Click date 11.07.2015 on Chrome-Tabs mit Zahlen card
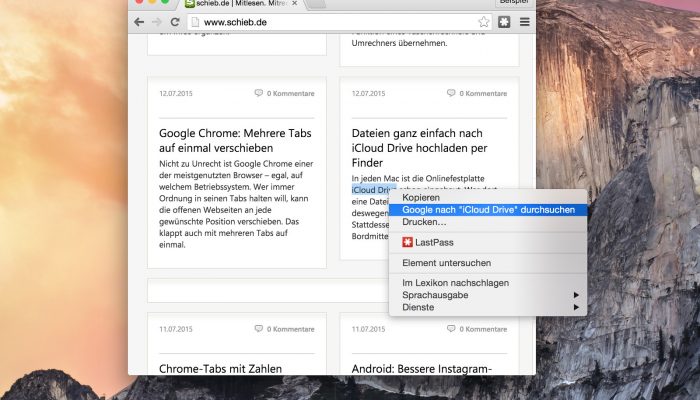The width and height of the screenshot is (700, 400). 176,329
